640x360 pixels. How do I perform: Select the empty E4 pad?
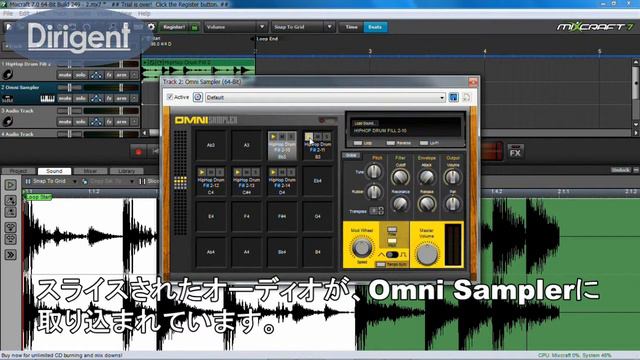(211, 216)
